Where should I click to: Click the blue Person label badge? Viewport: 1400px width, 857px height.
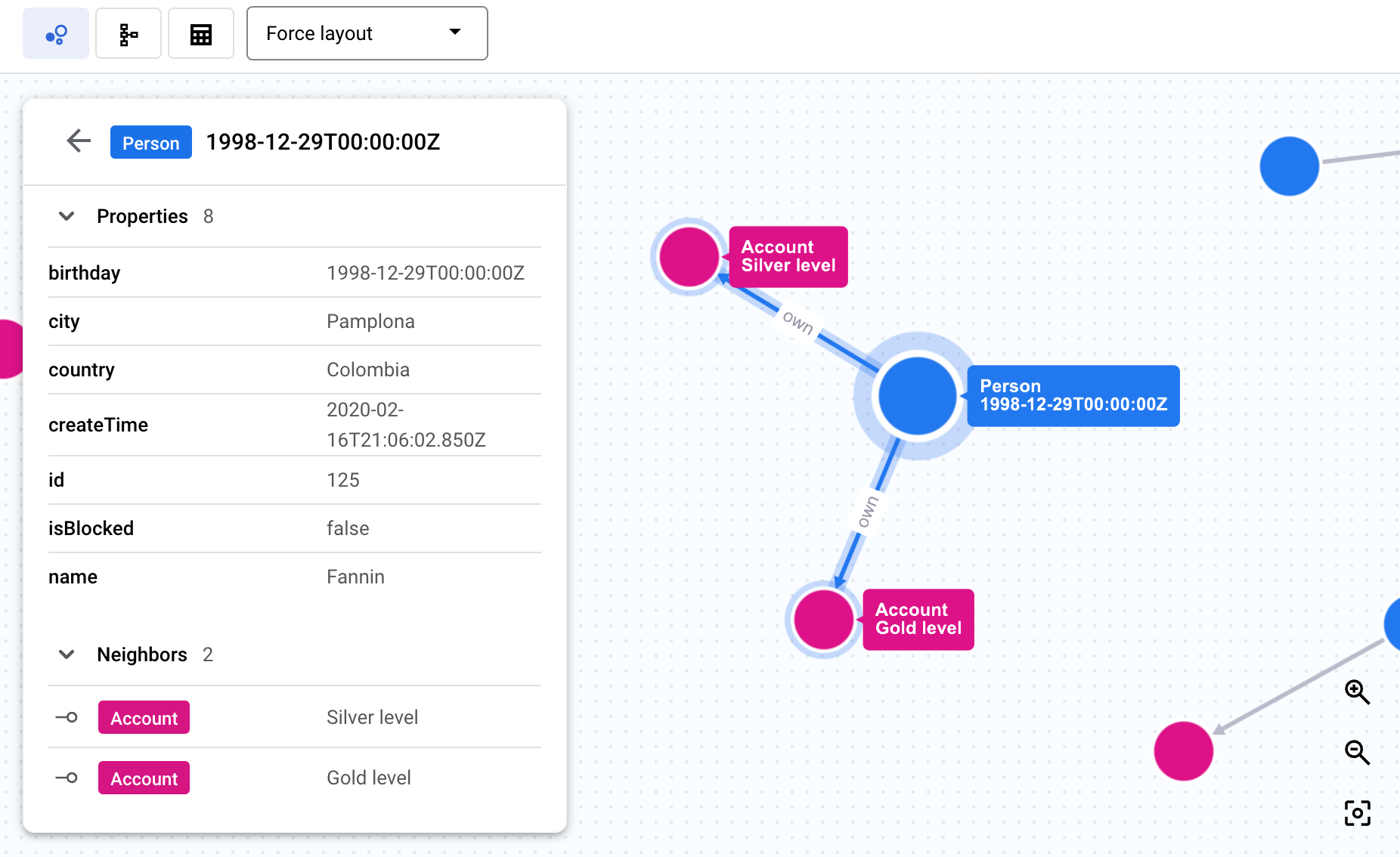click(150, 142)
